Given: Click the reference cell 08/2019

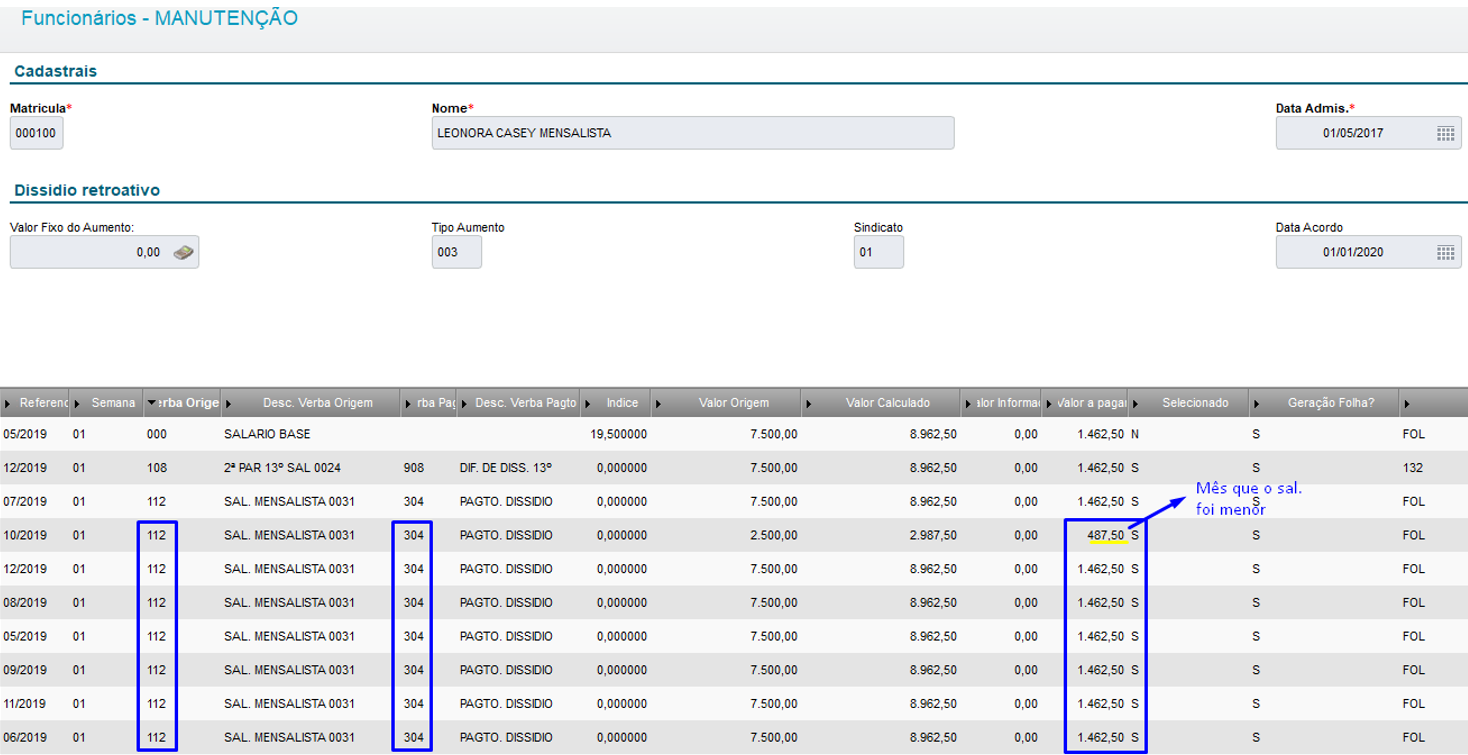Looking at the screenshot, I should (26, 603).
